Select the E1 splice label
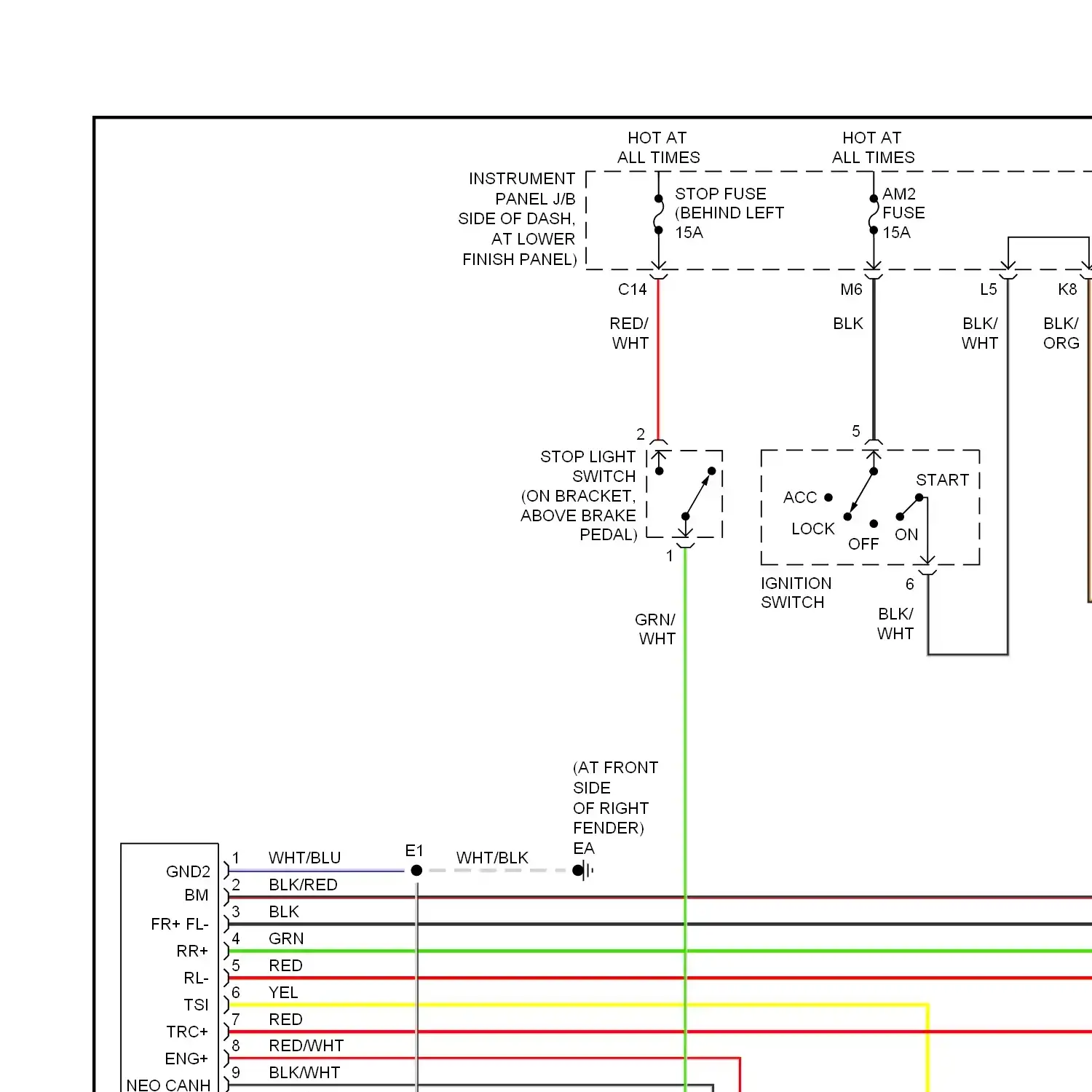Screen dimensions: 1092x1092 pyautogui.click(x=414, y=851)
